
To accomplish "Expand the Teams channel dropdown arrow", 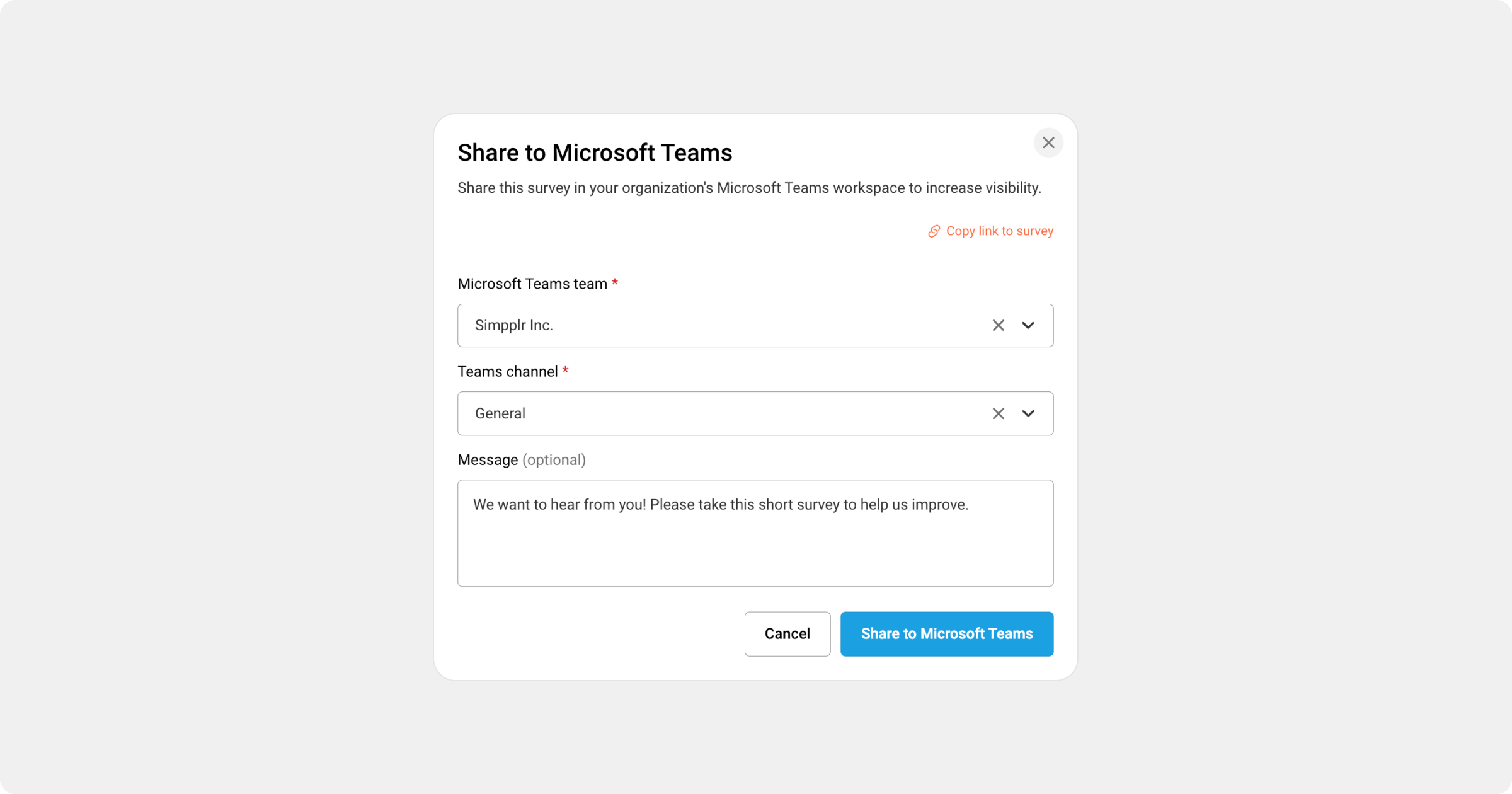I will [1028, 413].
